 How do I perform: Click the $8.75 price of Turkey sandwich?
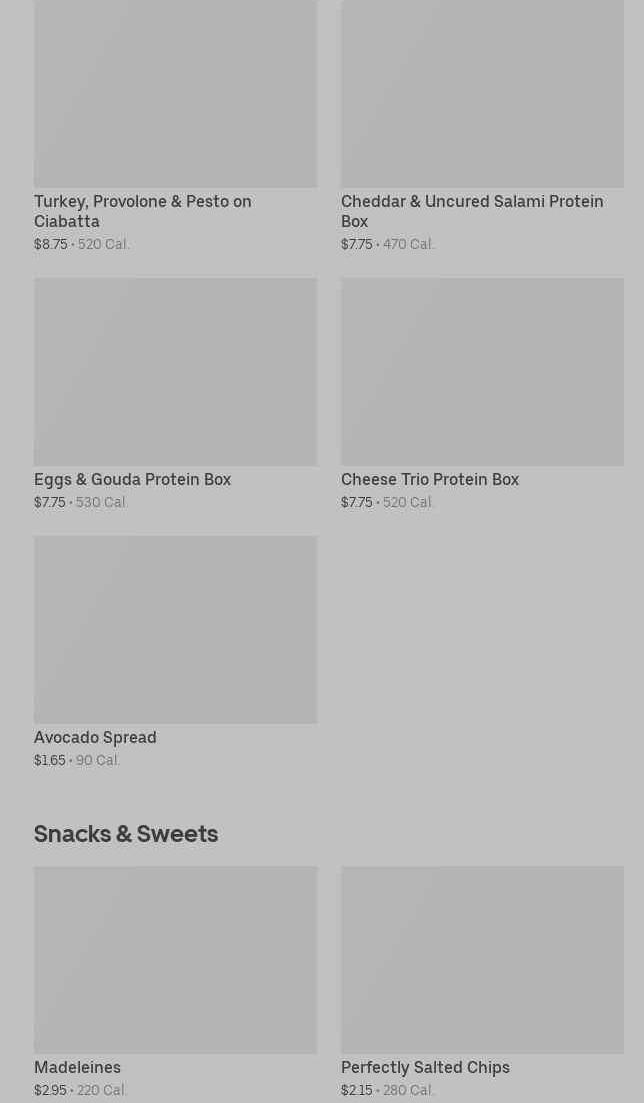point(50,245)
